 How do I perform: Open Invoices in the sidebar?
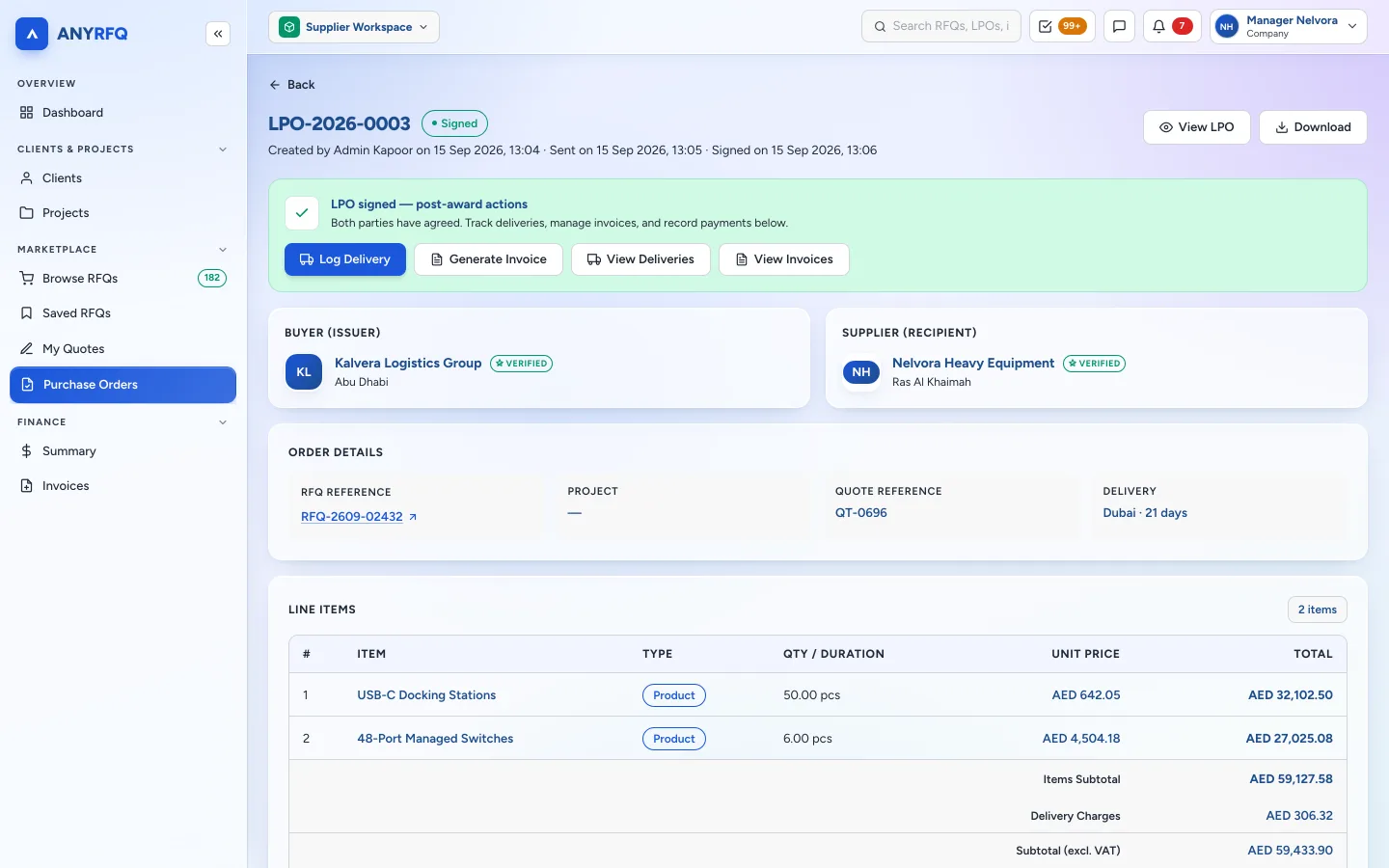[123, 486]
